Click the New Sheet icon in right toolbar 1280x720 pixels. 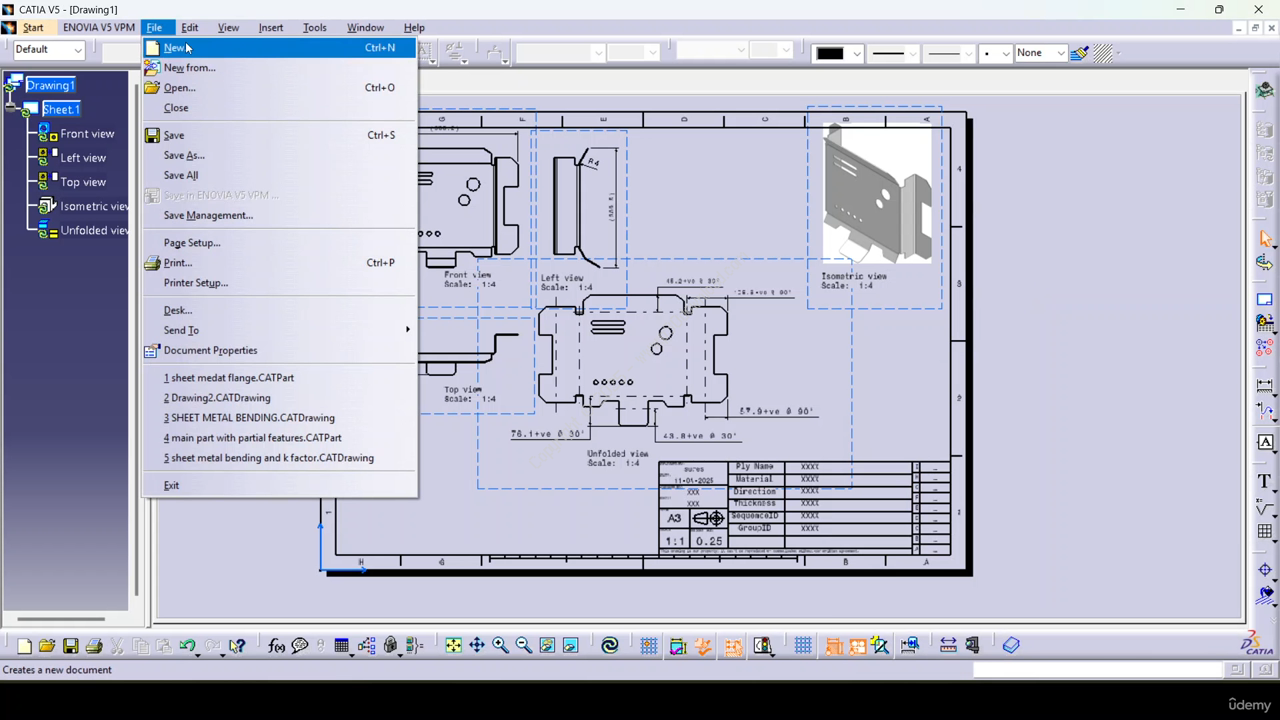point(1265,300)
